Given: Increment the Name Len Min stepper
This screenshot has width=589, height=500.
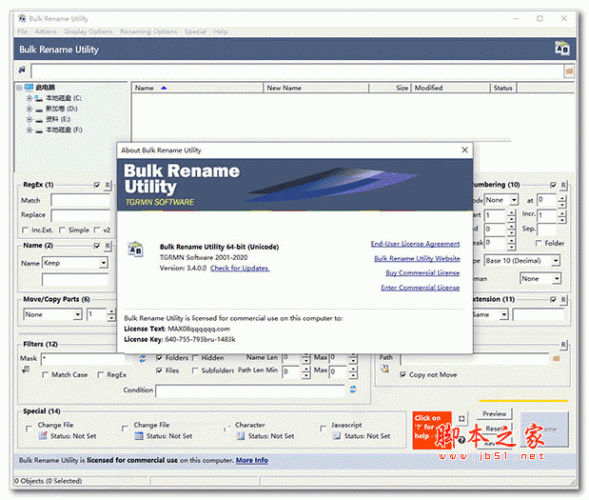Looking at the screenshot, I should pos(306,355).
